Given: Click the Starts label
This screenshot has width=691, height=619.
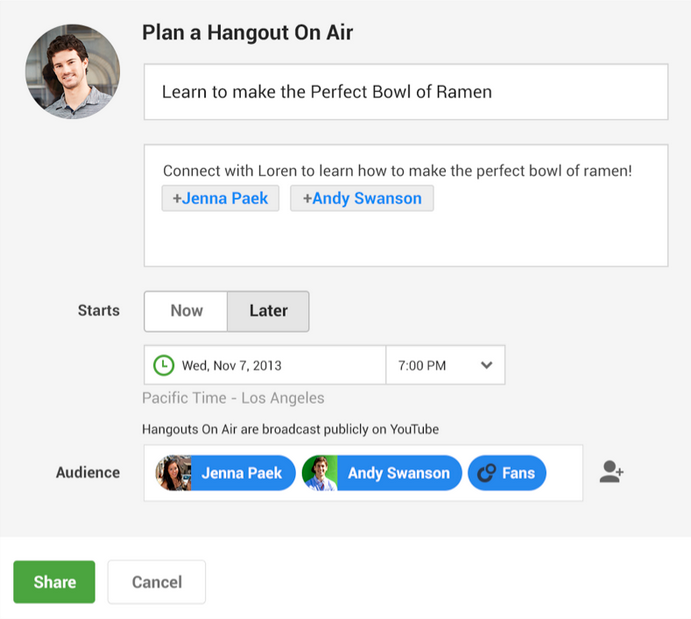Looking at the screenshot, I should (99, 311).
